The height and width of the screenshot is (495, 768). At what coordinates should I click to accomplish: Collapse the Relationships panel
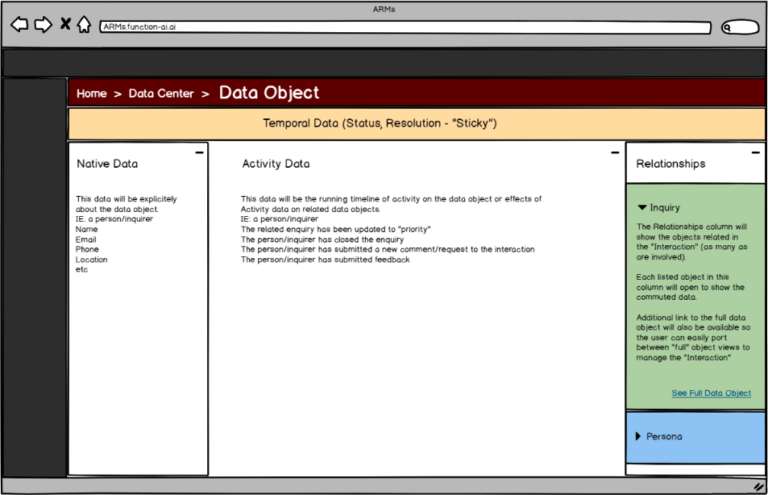click(756, 152)
